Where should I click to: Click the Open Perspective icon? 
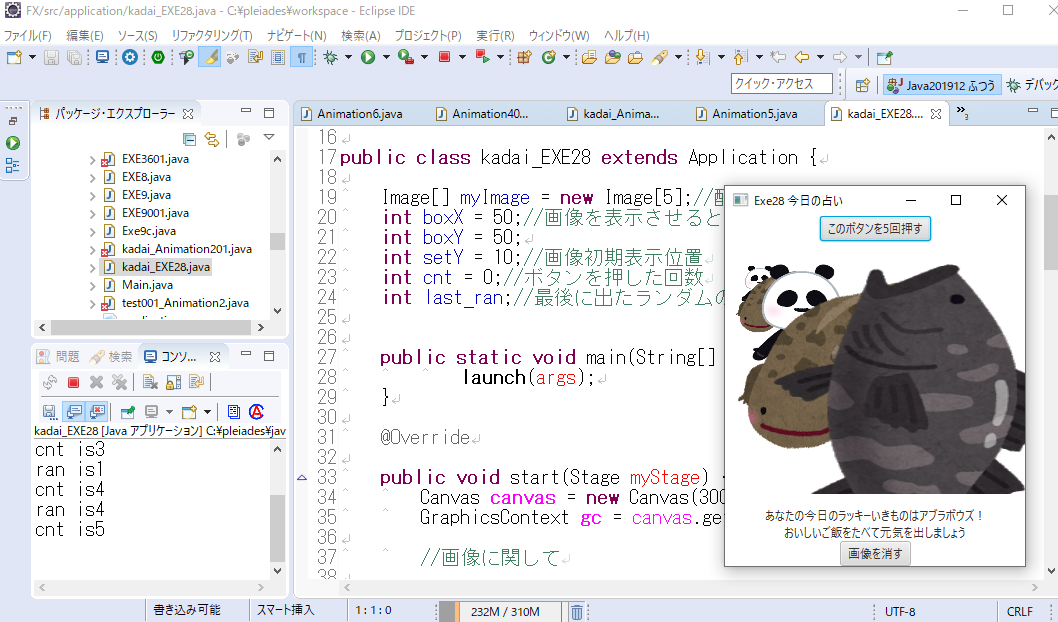click(863, 85)
